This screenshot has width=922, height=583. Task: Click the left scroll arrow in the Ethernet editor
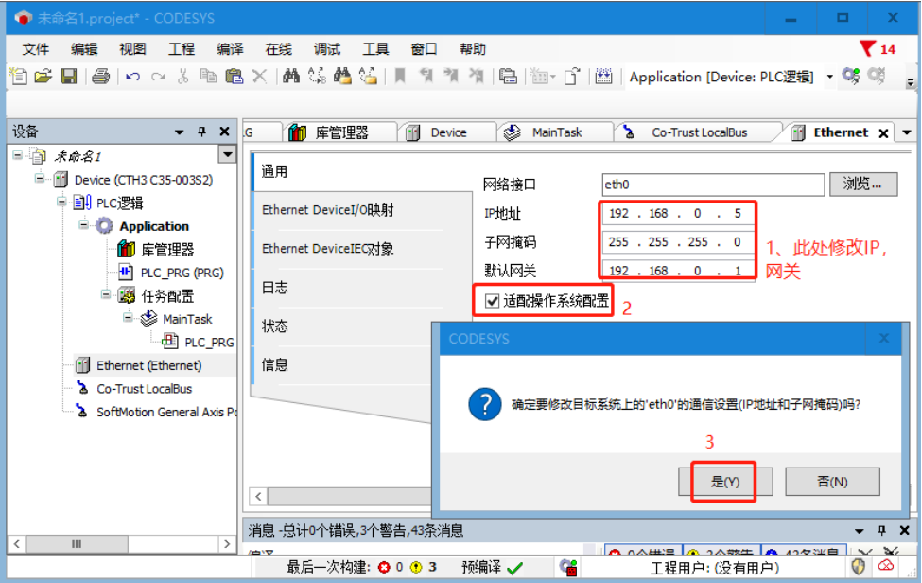259,497
